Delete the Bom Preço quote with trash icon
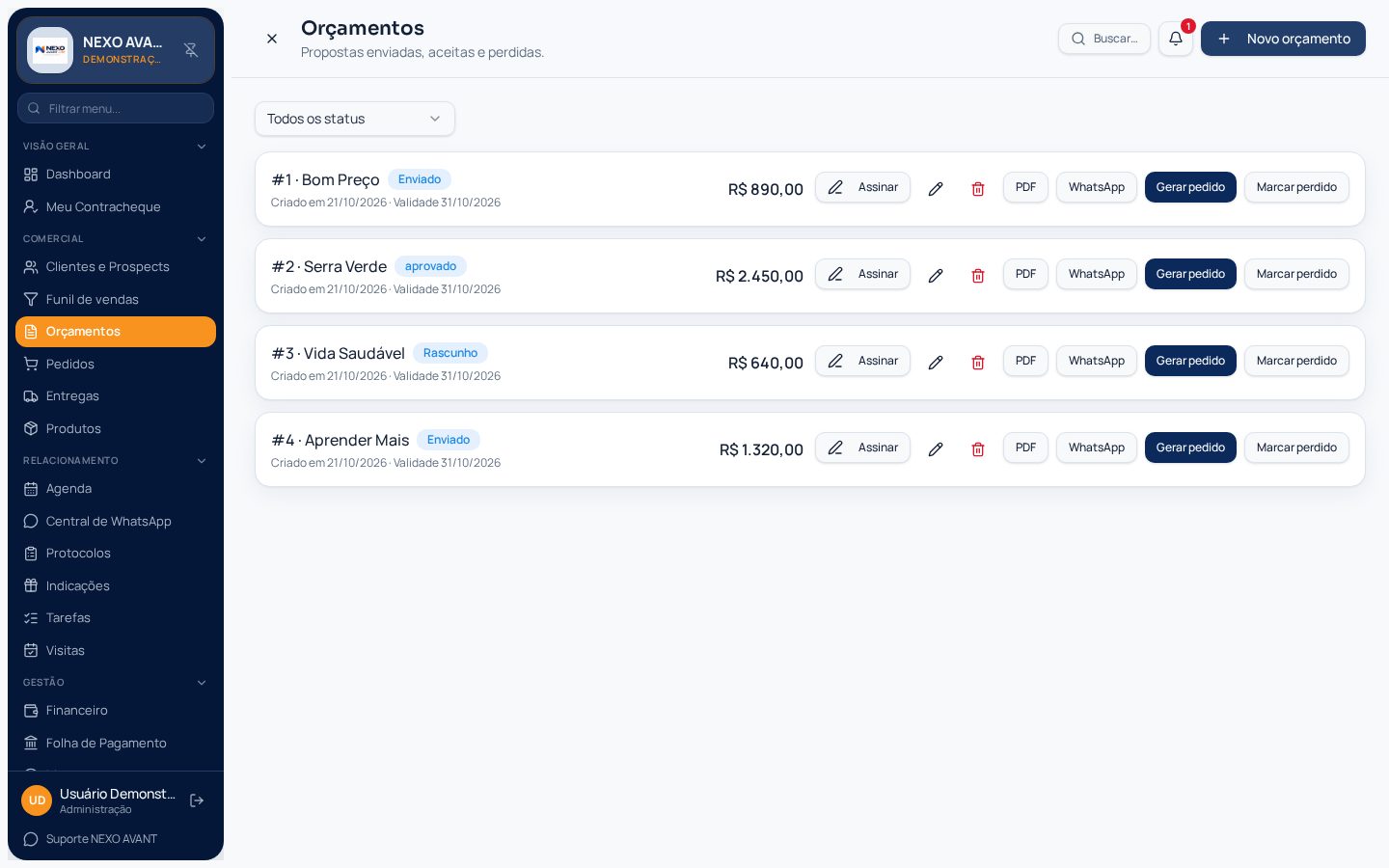This screenshot has height=868, width=1389. click(978, 189)
